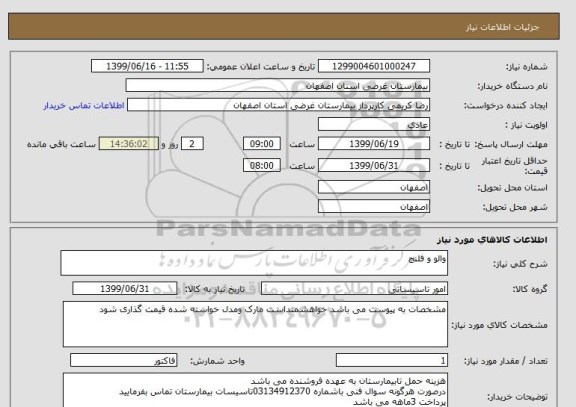This screenshot has height=407, width=576.
Task: Click the شهر محل تحویل label
Action: click(x=515, y=207)
